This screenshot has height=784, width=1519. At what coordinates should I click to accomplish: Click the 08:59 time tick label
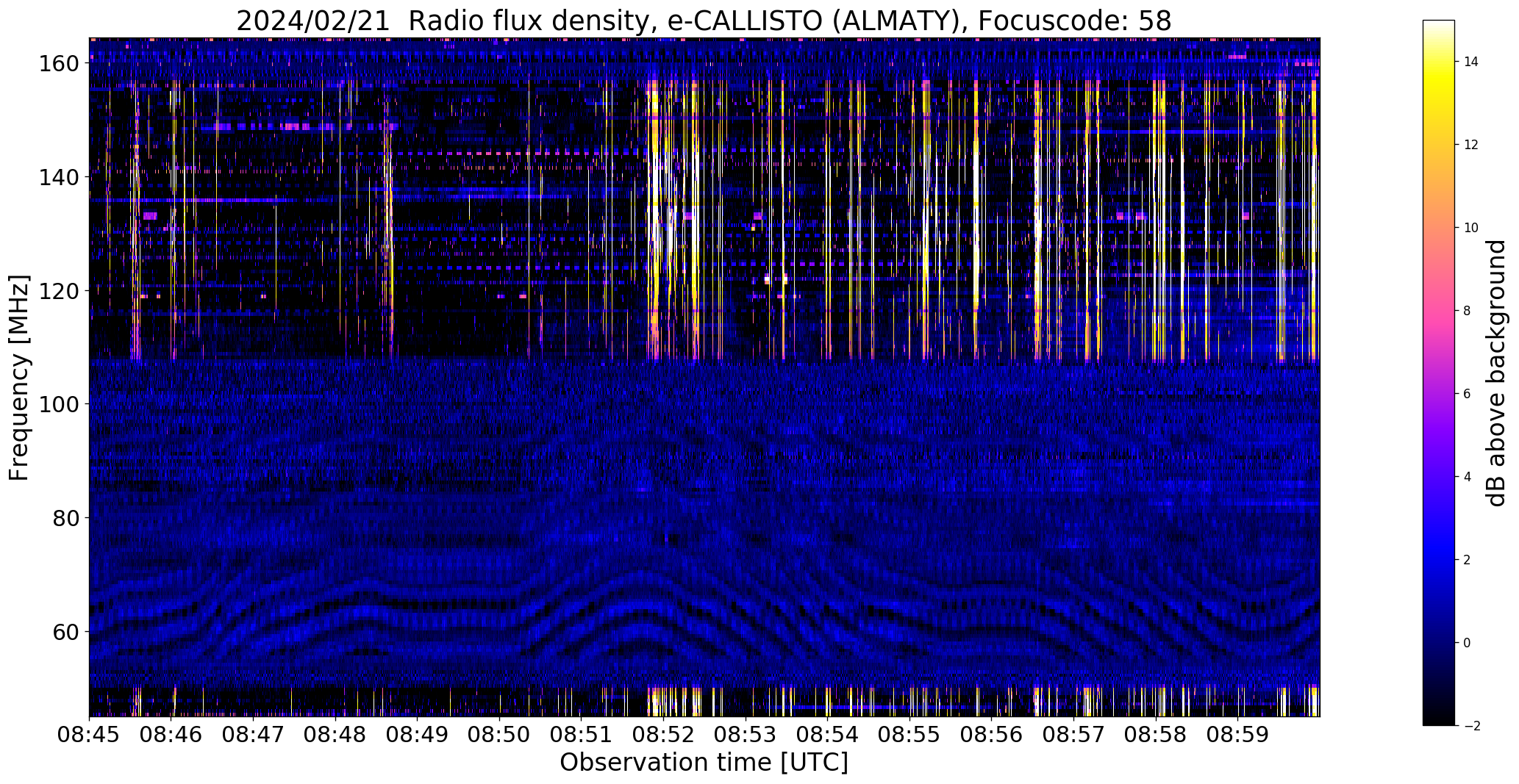click(x=1237, y=736)
